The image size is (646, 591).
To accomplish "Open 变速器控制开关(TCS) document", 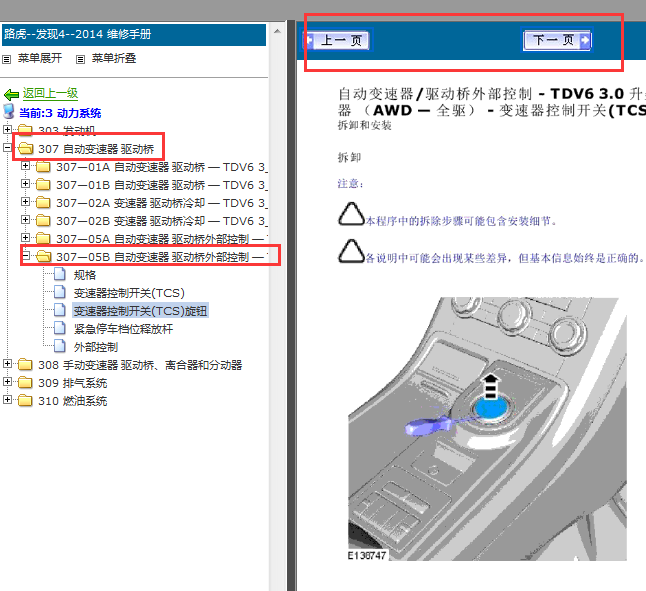I will (129, 293).
